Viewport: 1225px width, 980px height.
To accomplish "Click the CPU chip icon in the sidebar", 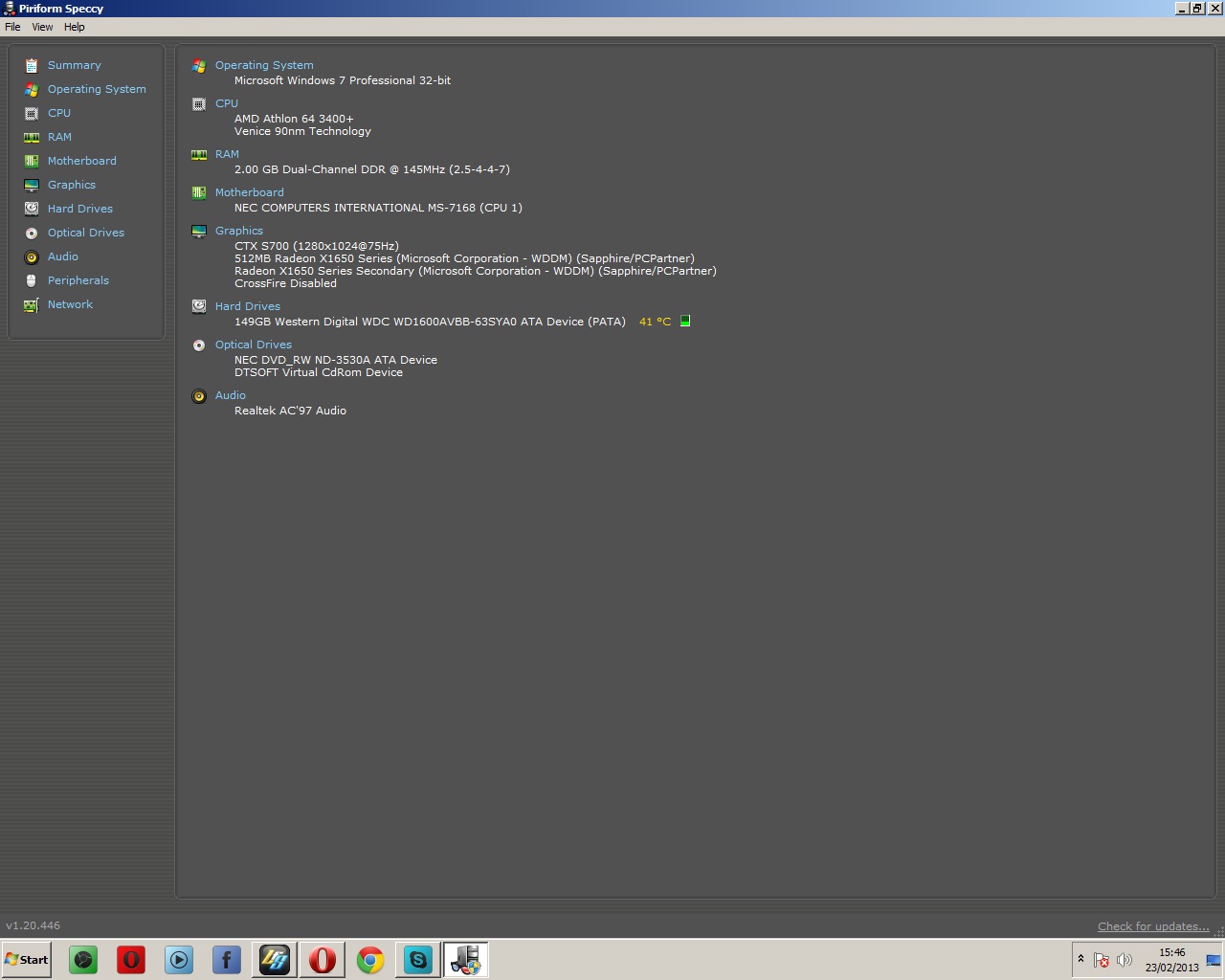I will tap(32, 114).
